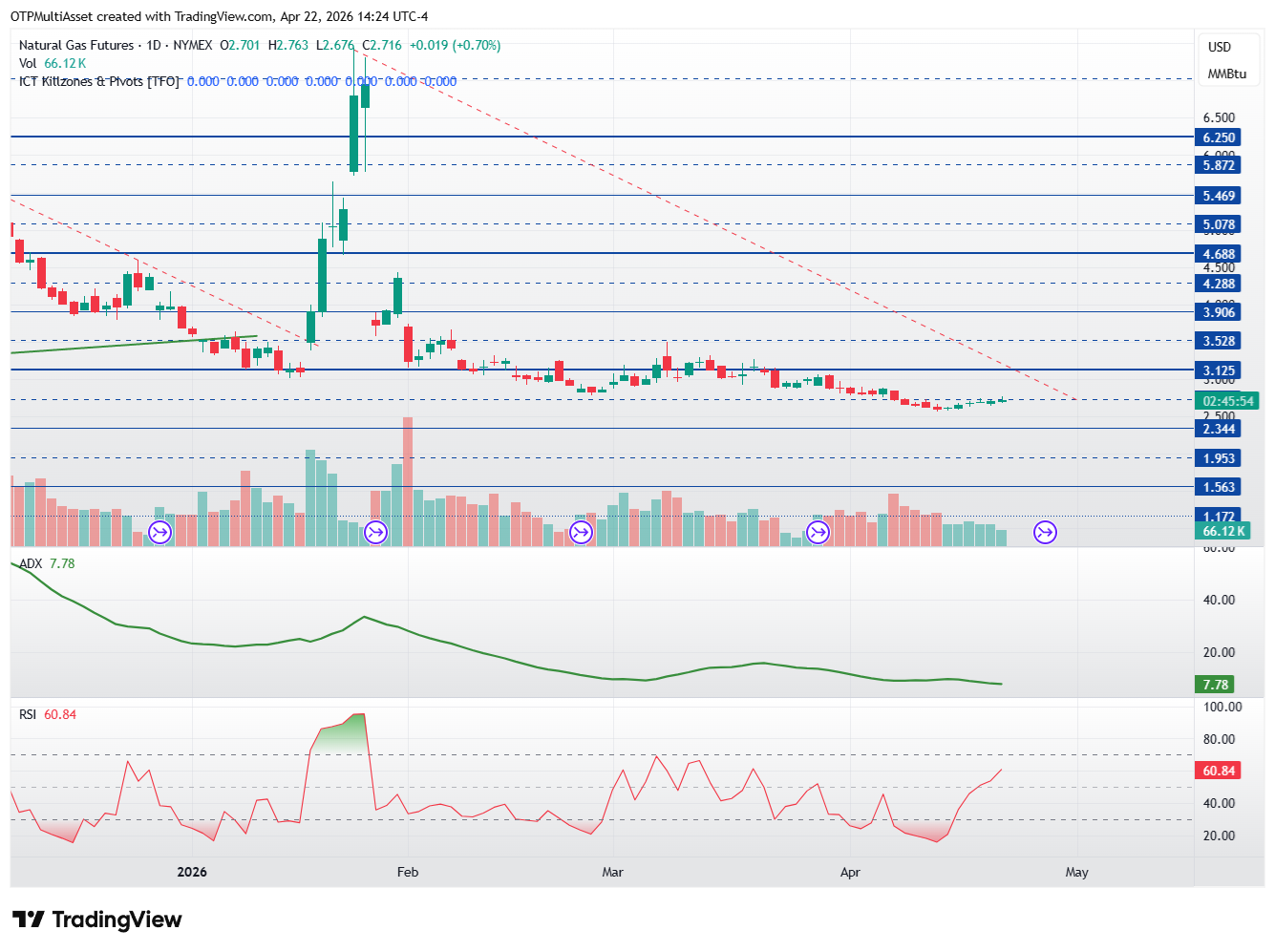The height and width of the screenshot is (952, 1275).
Task: Click the rollover arrow marker near Feb
Action: (x=376, y=532)
